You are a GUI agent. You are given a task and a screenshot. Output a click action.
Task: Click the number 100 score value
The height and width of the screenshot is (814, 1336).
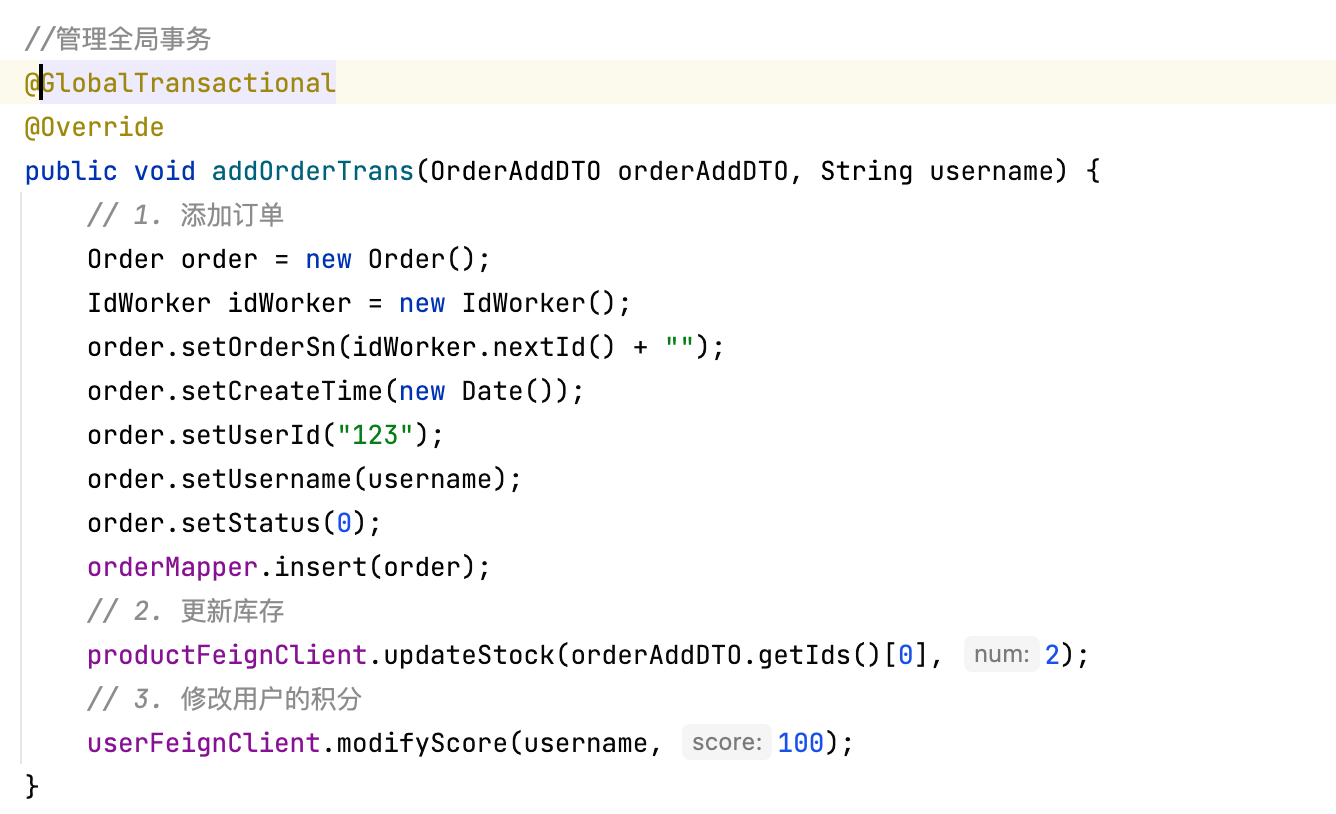800,743
